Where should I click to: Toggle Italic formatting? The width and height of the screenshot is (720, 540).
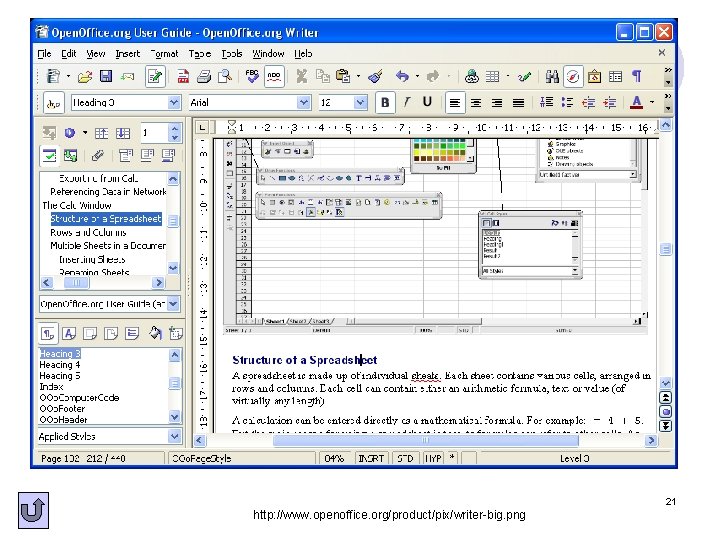tap(406, 102)
